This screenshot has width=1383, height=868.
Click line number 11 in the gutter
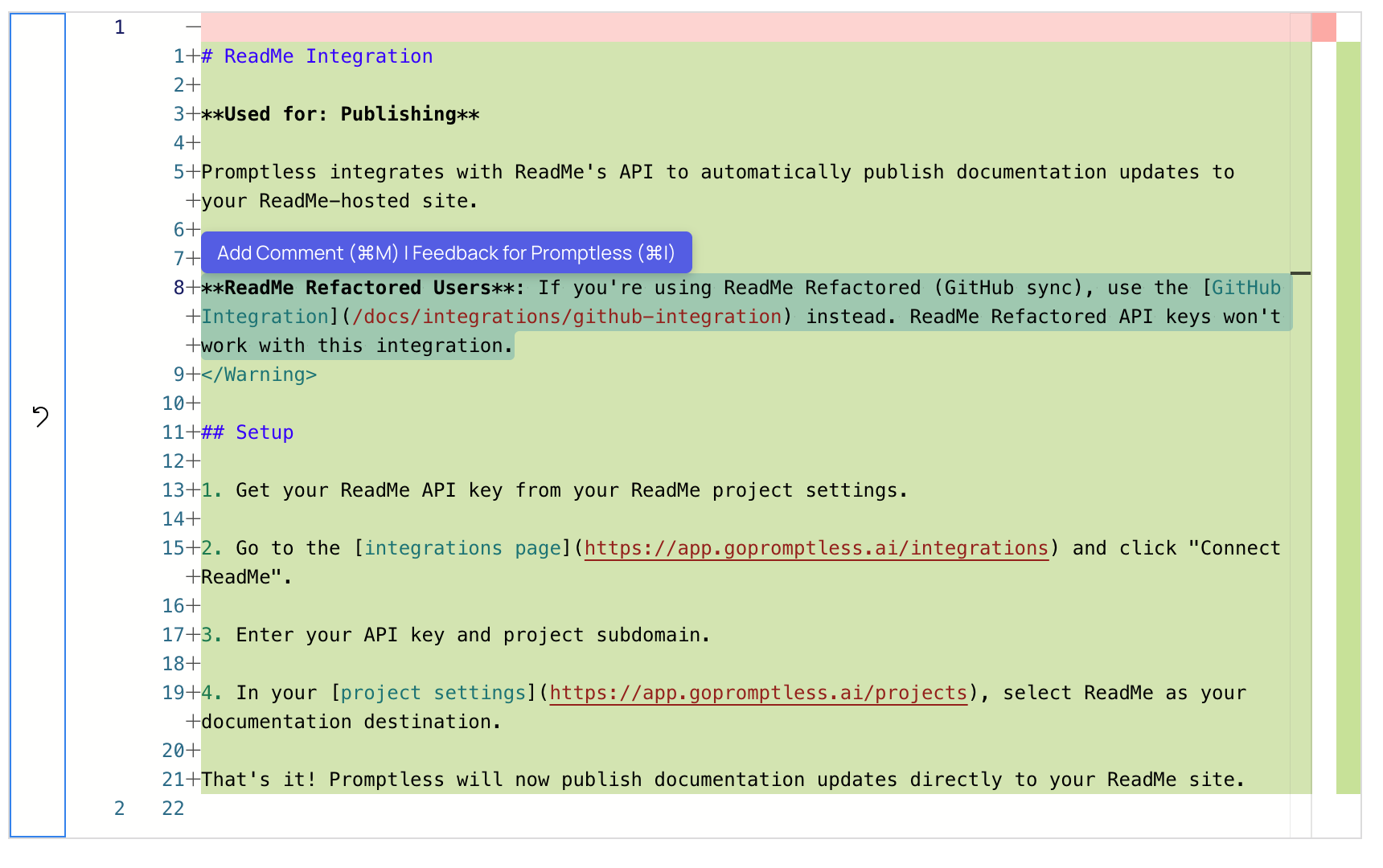pyautogui.click(x=174, y=432)
